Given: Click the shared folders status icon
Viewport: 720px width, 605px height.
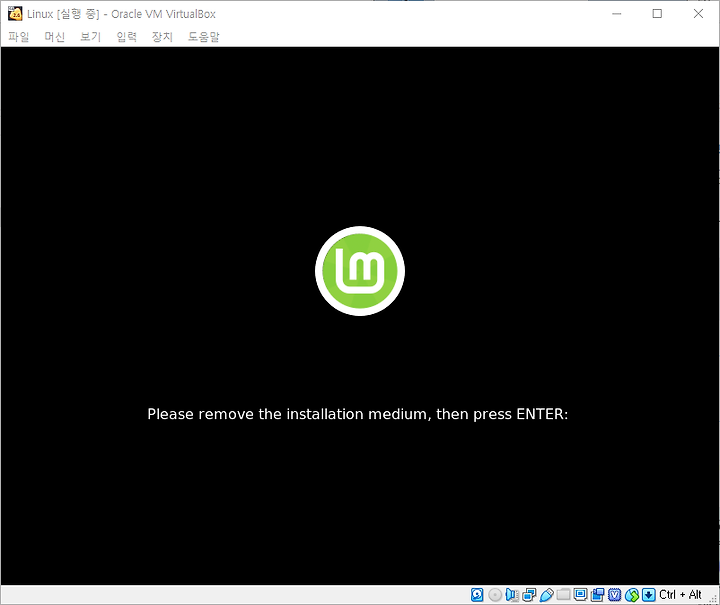Looking at the screenshot, I should pos(563,595).
